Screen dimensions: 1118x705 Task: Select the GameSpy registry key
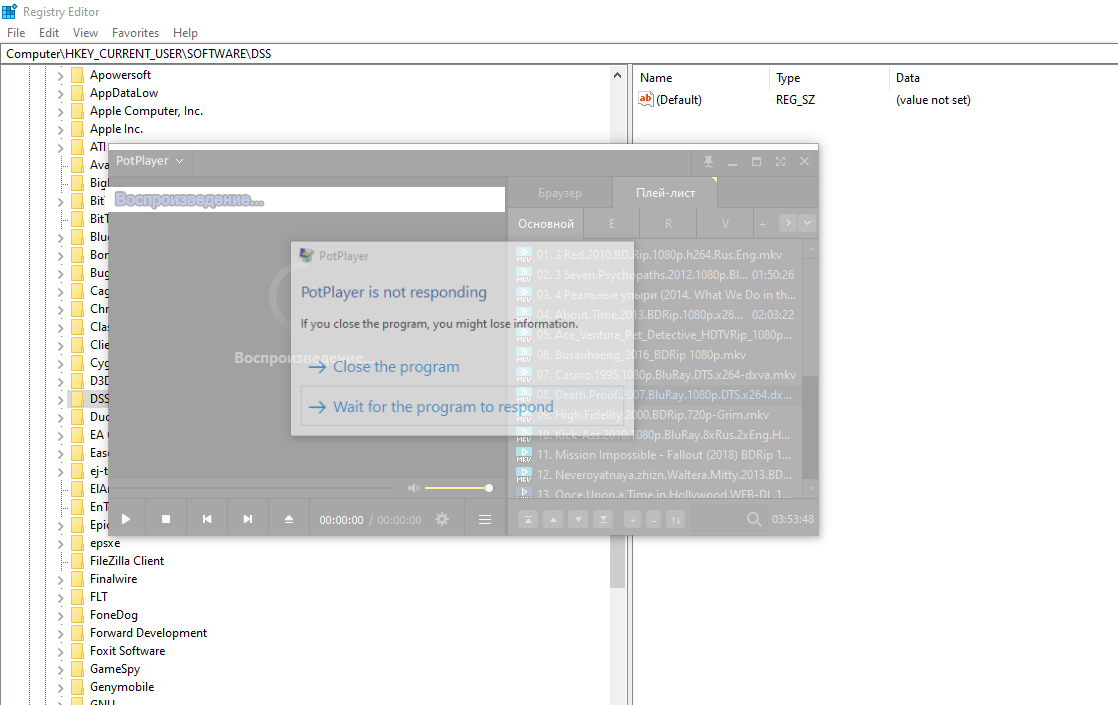click(x=115, y=669)
